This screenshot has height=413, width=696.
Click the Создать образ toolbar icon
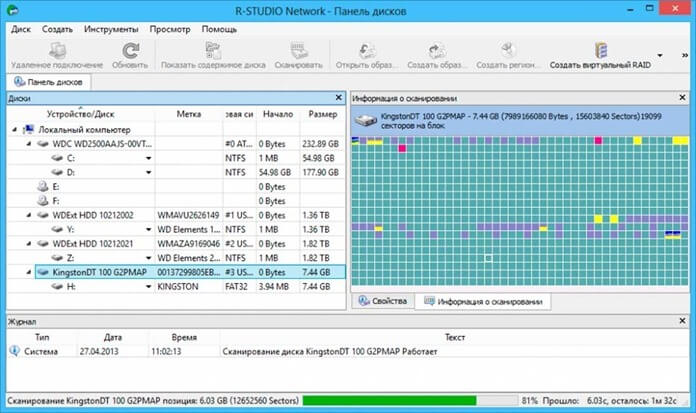tap(437, 51)
